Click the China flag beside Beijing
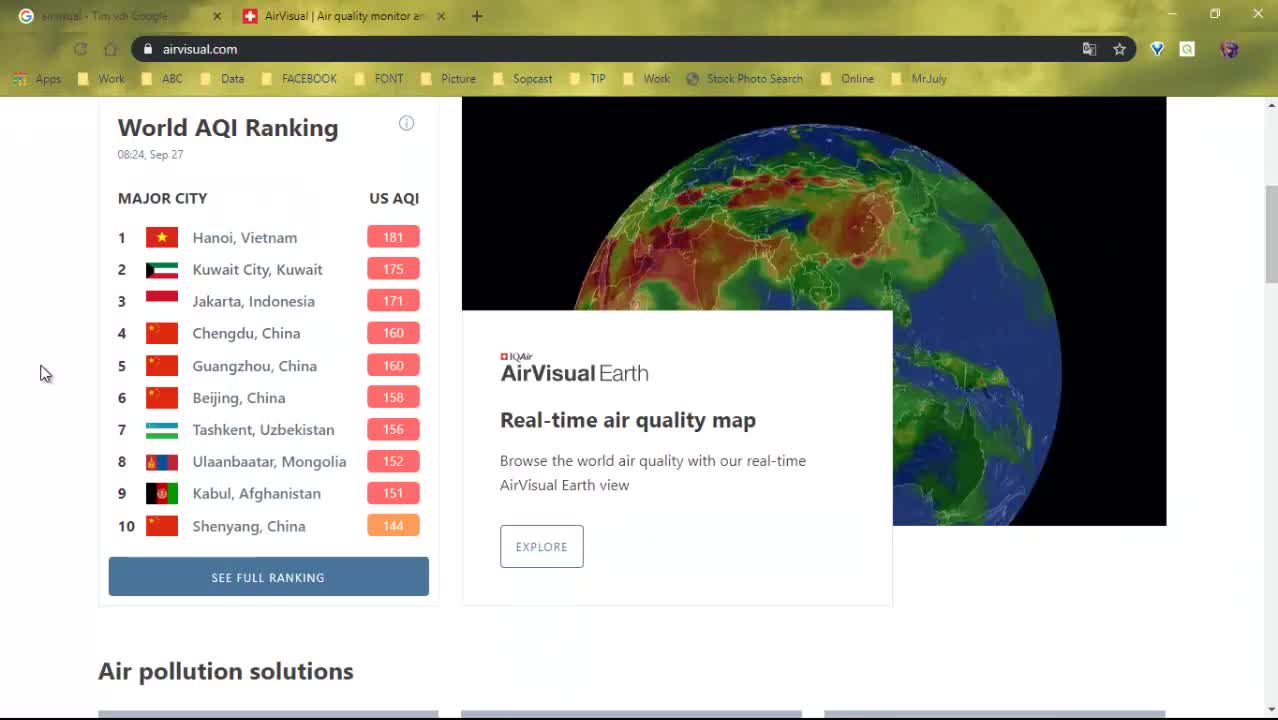The width and height of the screenshot is (1278, 720). click(162, 398)
